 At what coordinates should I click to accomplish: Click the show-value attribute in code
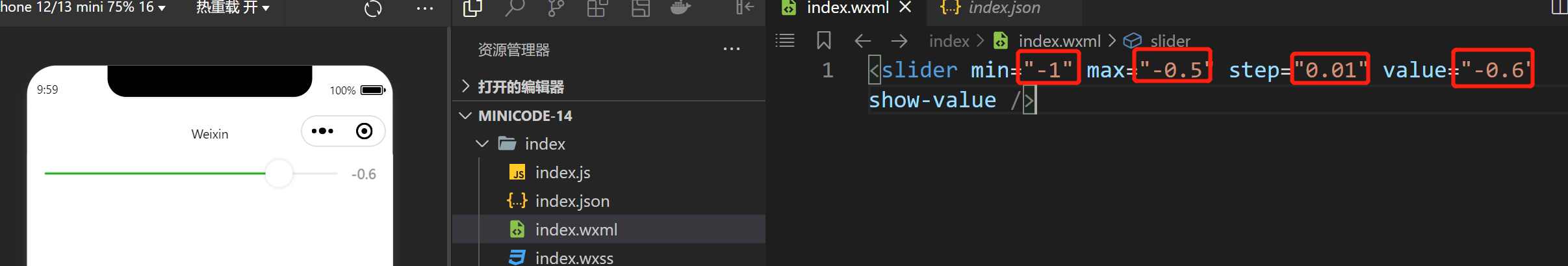click(x=932, y=100)
